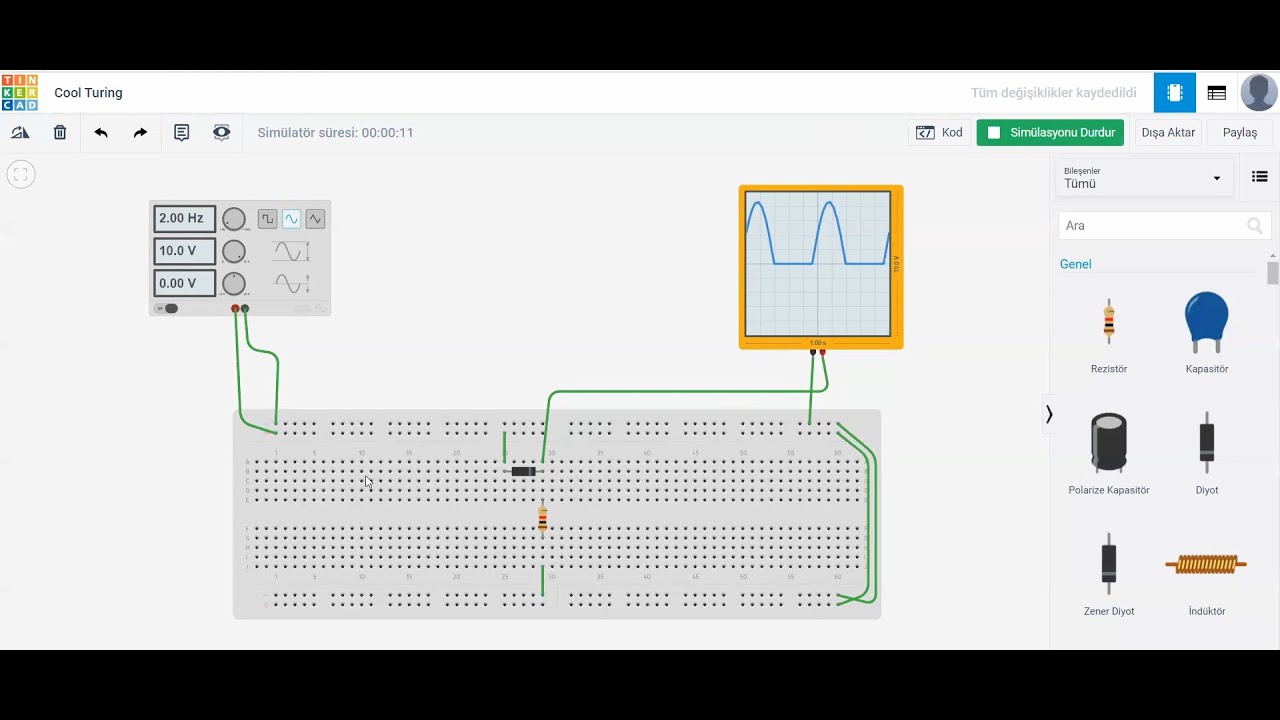Click the amplitude knob beside 10.0 V
The height and width of the screenshot is (720, 1280).
[x=234, y=251]
